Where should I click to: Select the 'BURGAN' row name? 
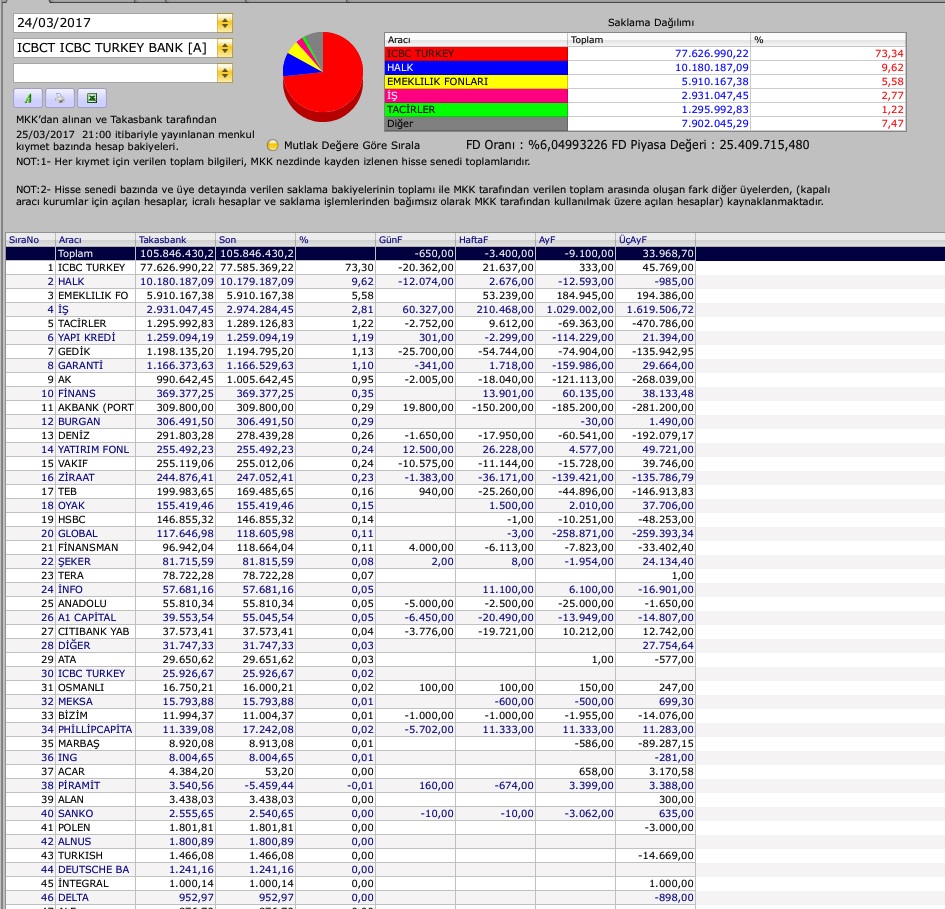coord(79,421)
